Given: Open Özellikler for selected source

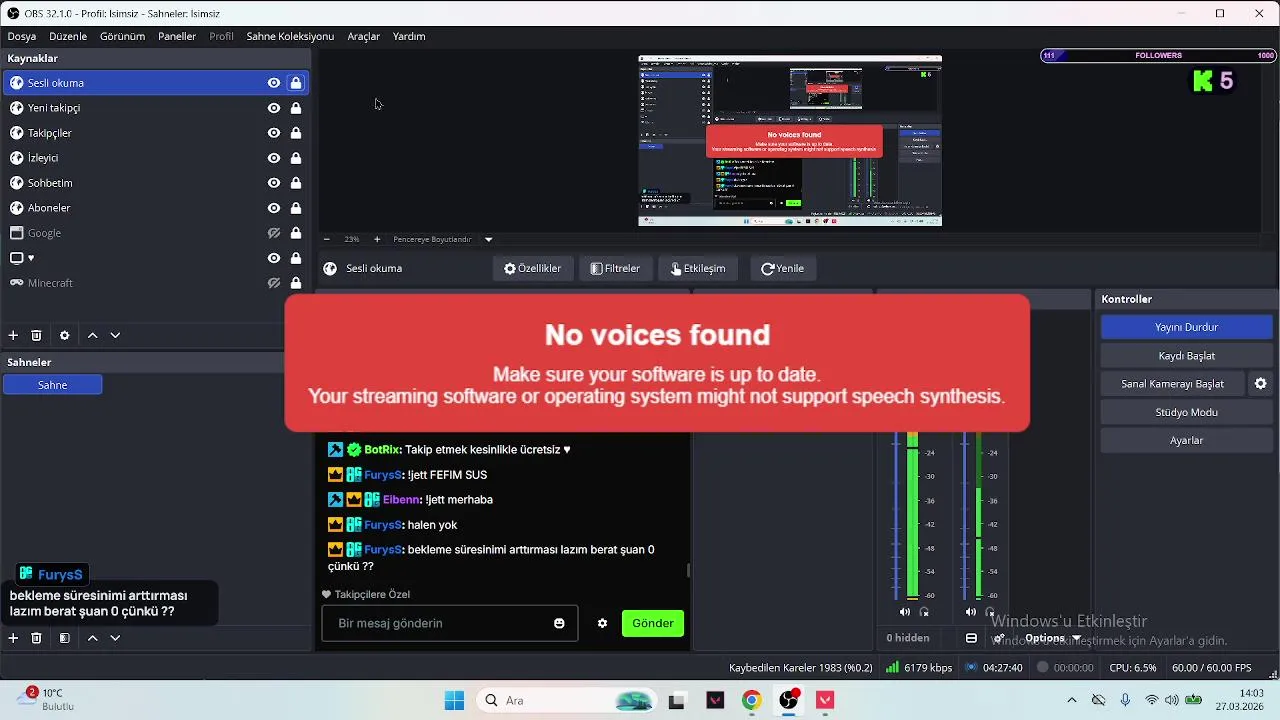Looking at the screenshot, I should (533, 268).
